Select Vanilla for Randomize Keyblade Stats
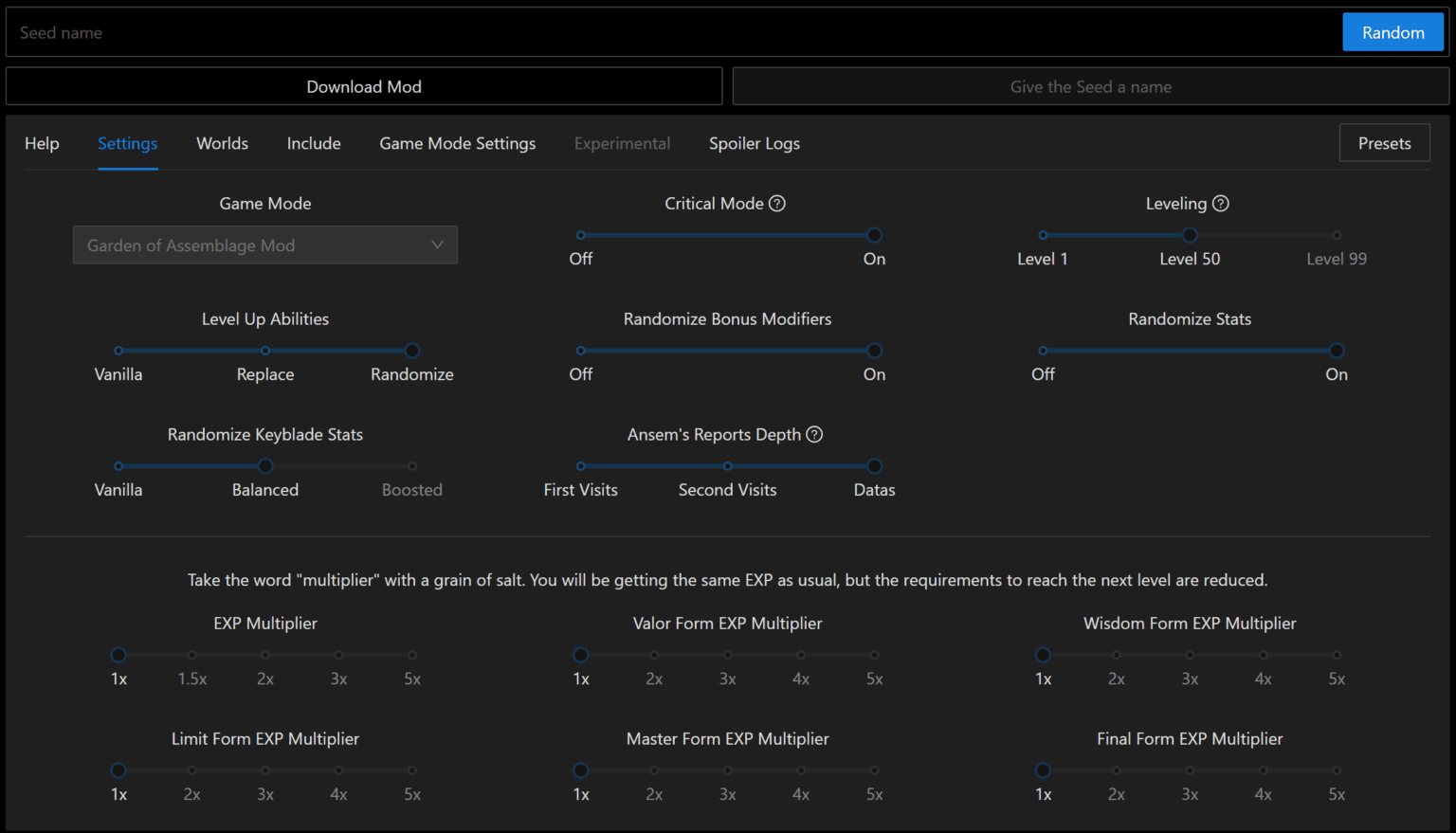1456x833 pixels. point(118,467)
